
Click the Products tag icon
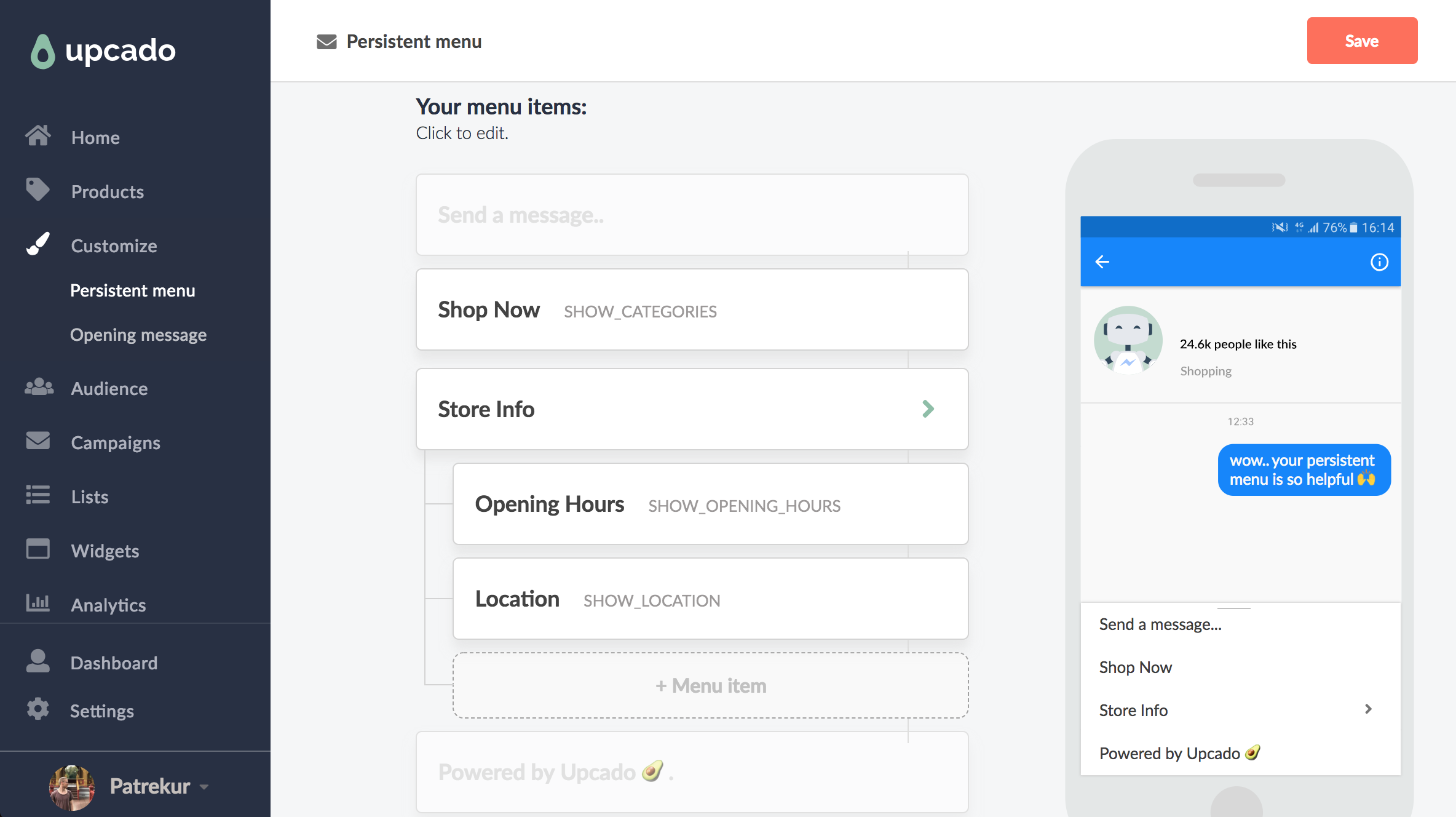(38, 190)
